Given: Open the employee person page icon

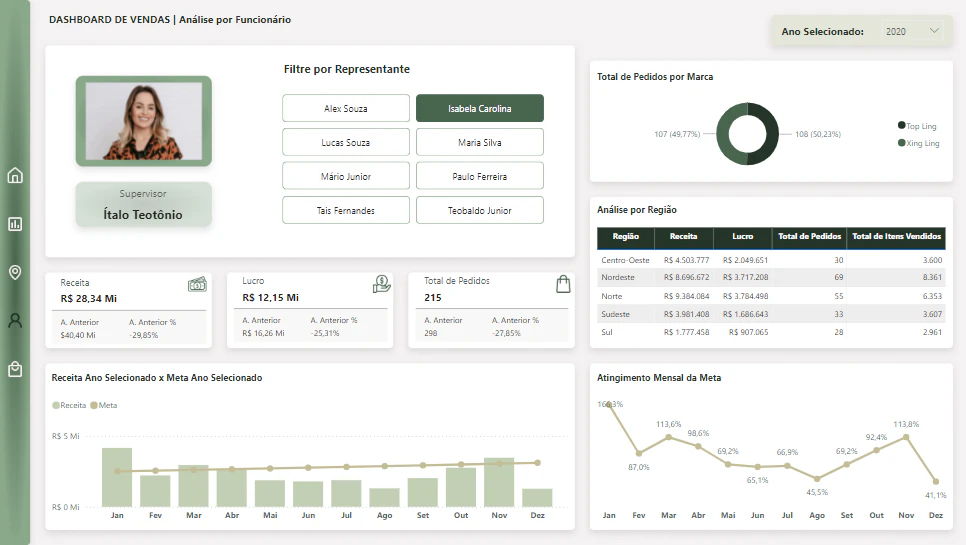Looking at the screenshot, I should tap(15, 320).
